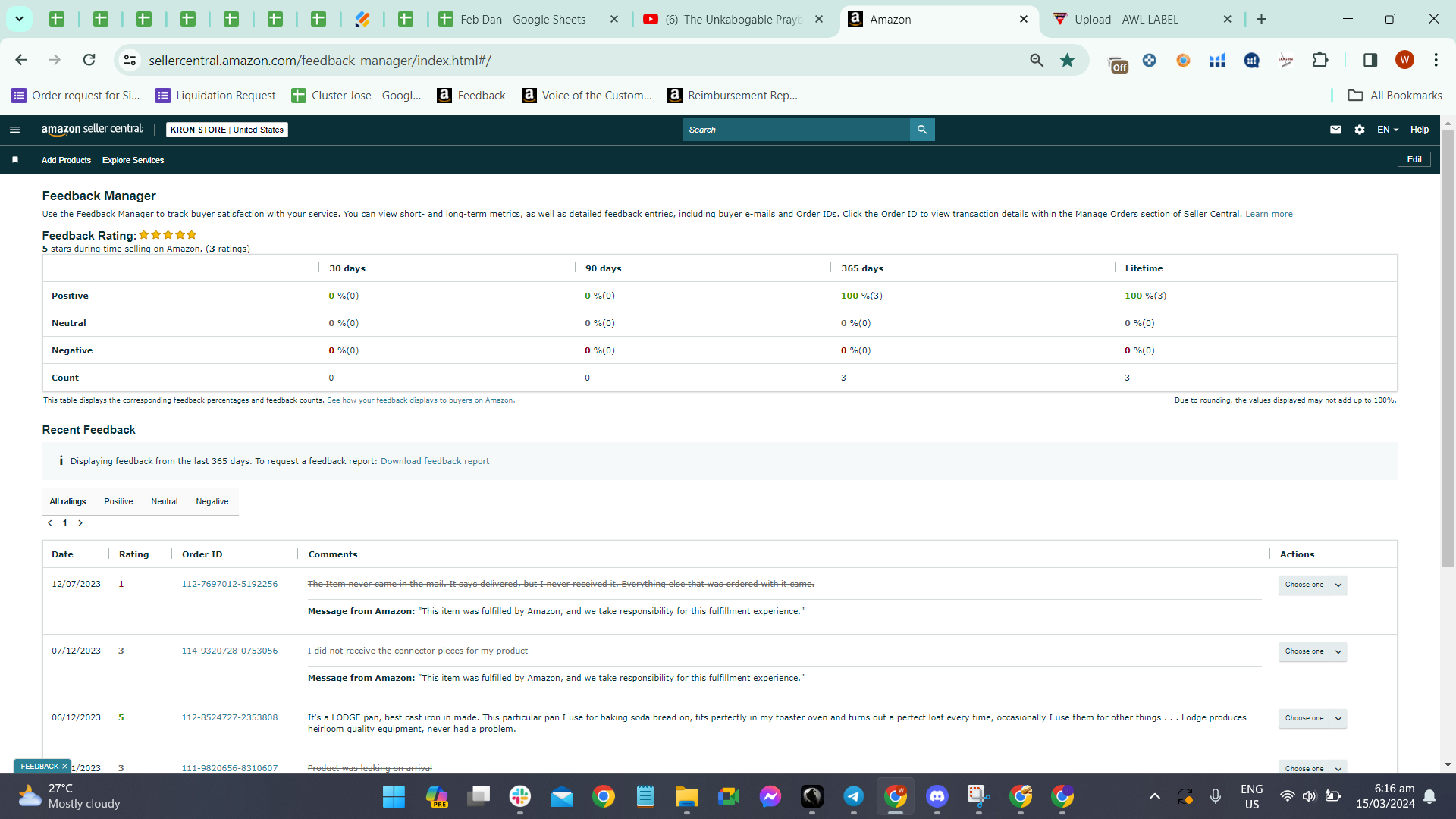Open Slack from the taskbar
The width and height of the screenshot is (1456, 819).
(x=520, y=796)
